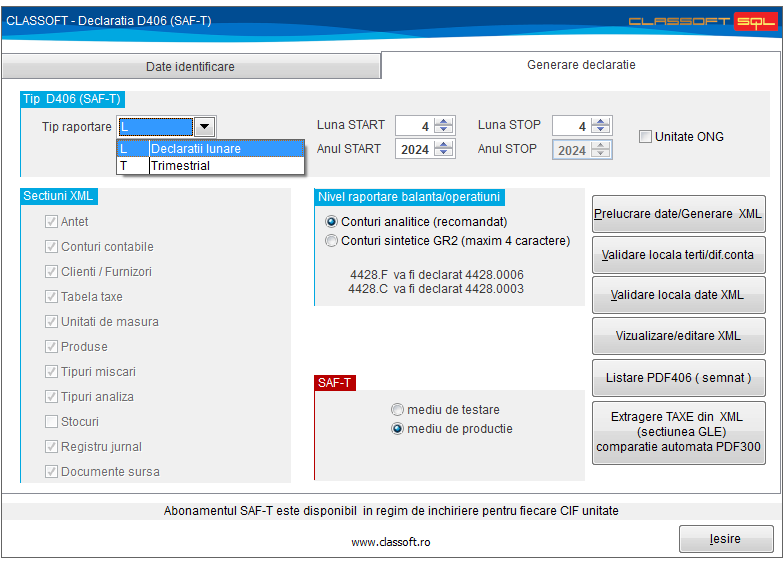Choose mediu de testare radio
Viewport: 784px width, 564px height.
click(397, 410)
